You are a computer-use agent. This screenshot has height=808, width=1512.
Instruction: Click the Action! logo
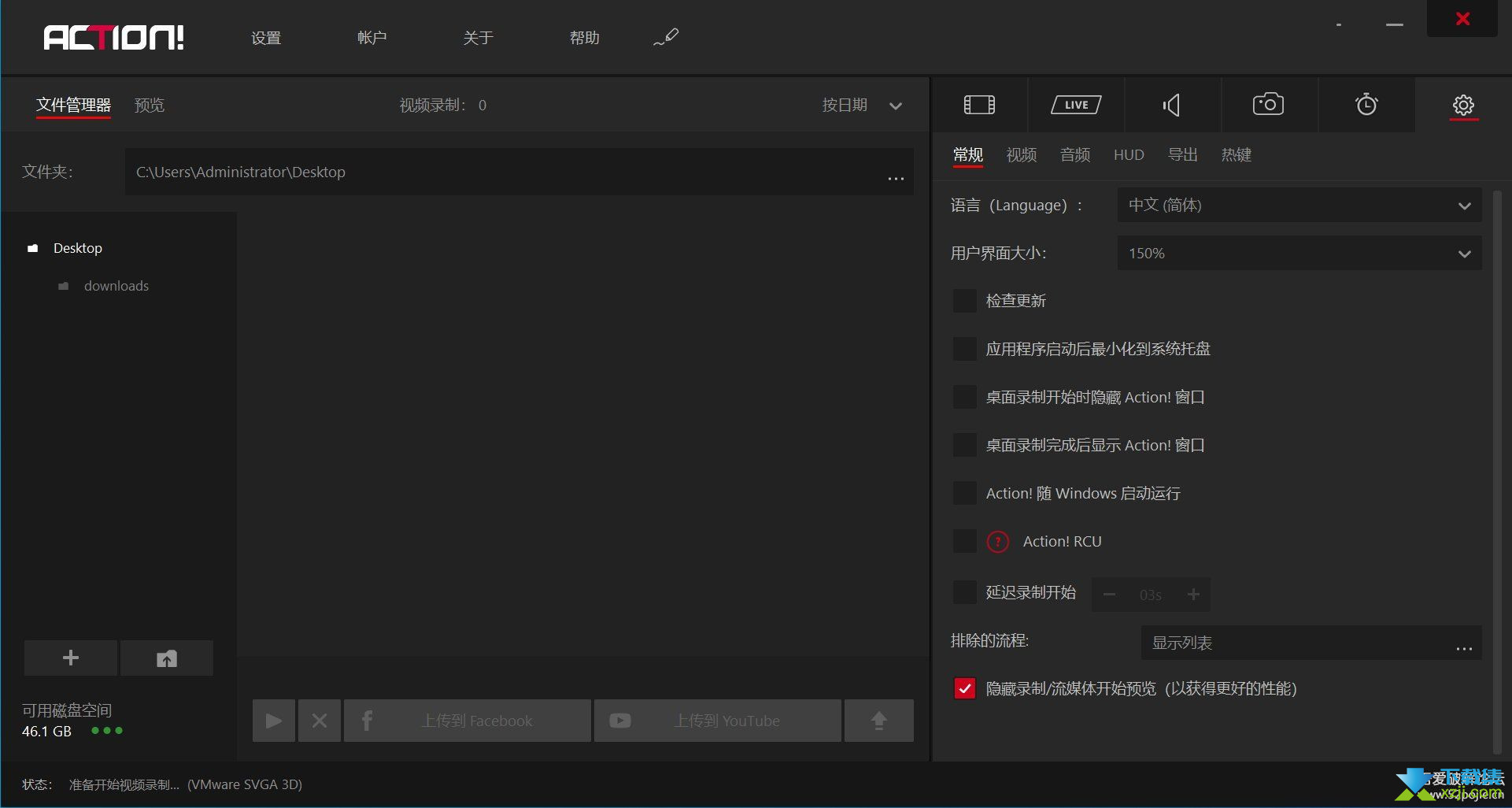114,37
